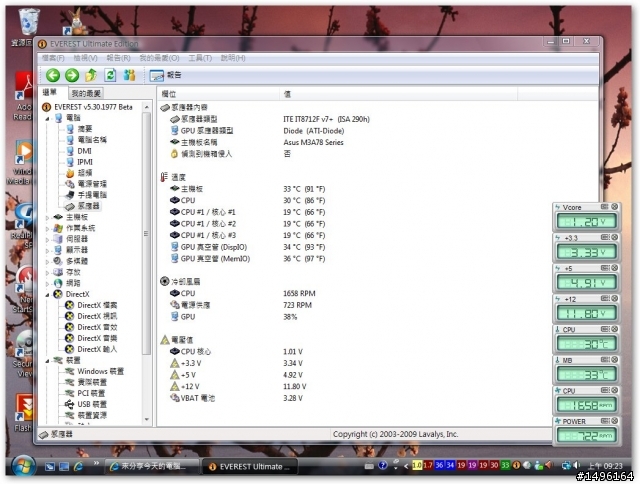Collapse the 電腦 computer tree node
Screen dimensions: 640x484
click(x=47, y=119)
